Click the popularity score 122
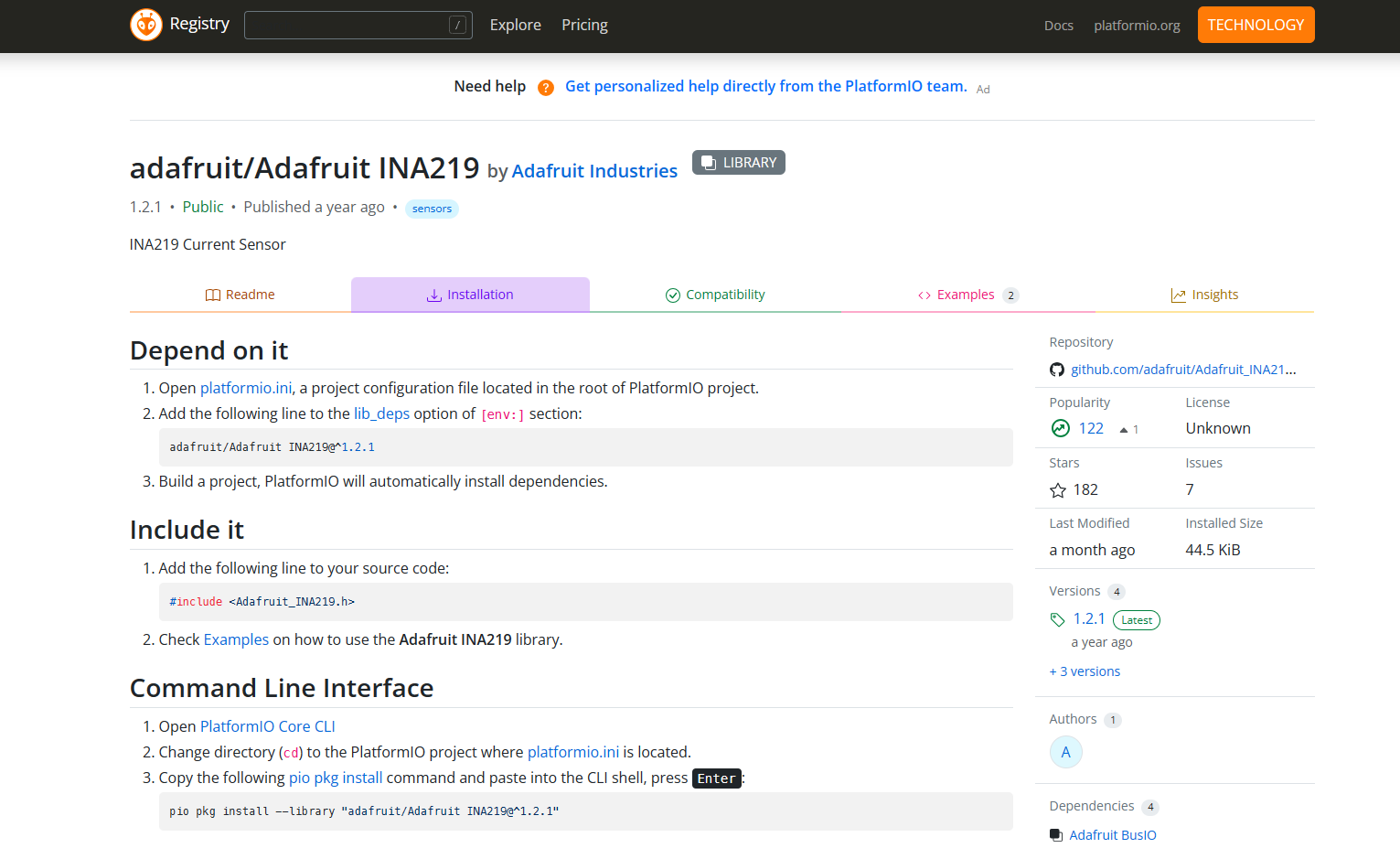1400x848 pixels. coord(1091,428)
